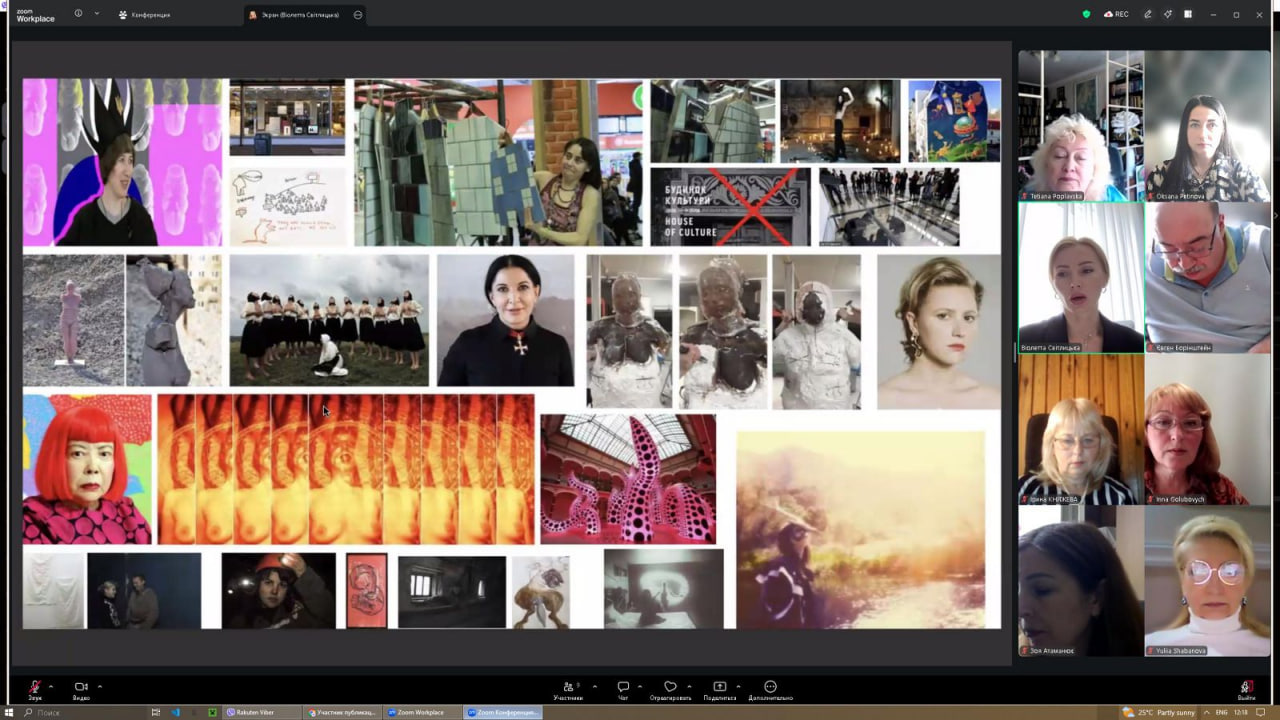Image resolution: width=1280 pixels, height=720 pixels.
Task: Open the Дополнительно more options menu
Action: coord(770,689)
